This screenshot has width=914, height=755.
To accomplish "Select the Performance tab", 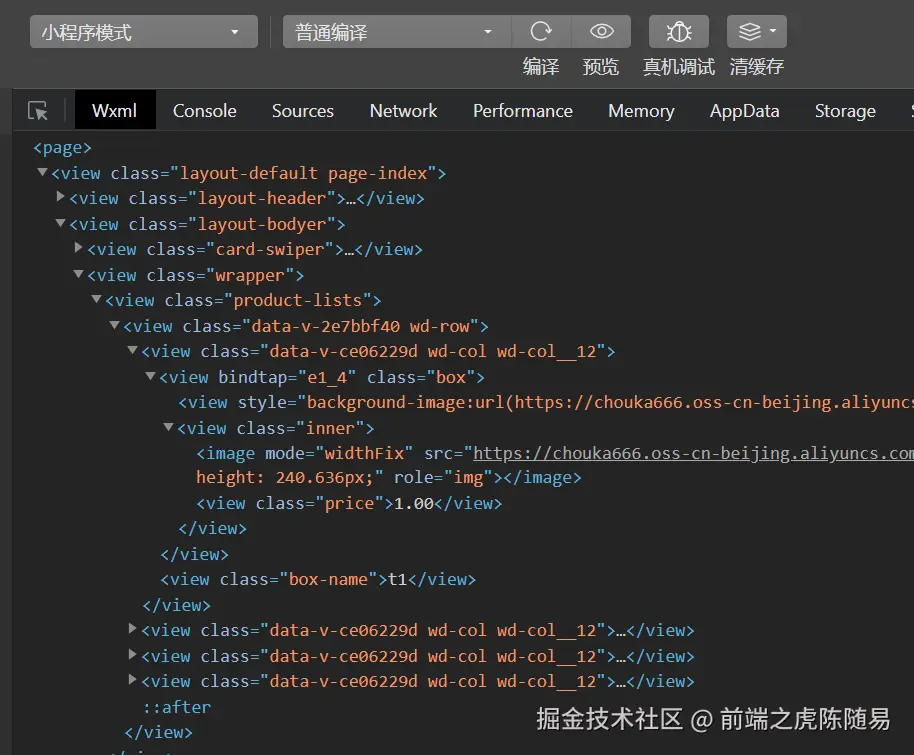I will point(523,111).
